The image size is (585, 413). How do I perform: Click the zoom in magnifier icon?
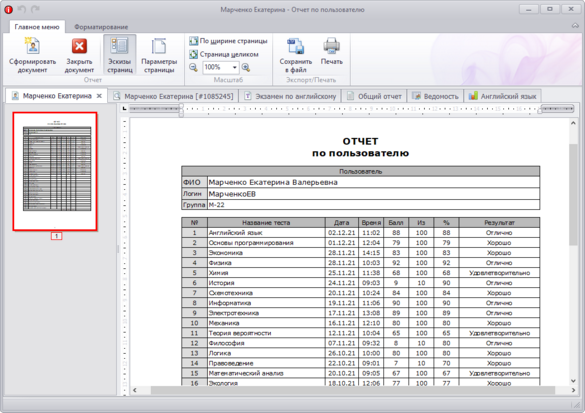point(246,68)
